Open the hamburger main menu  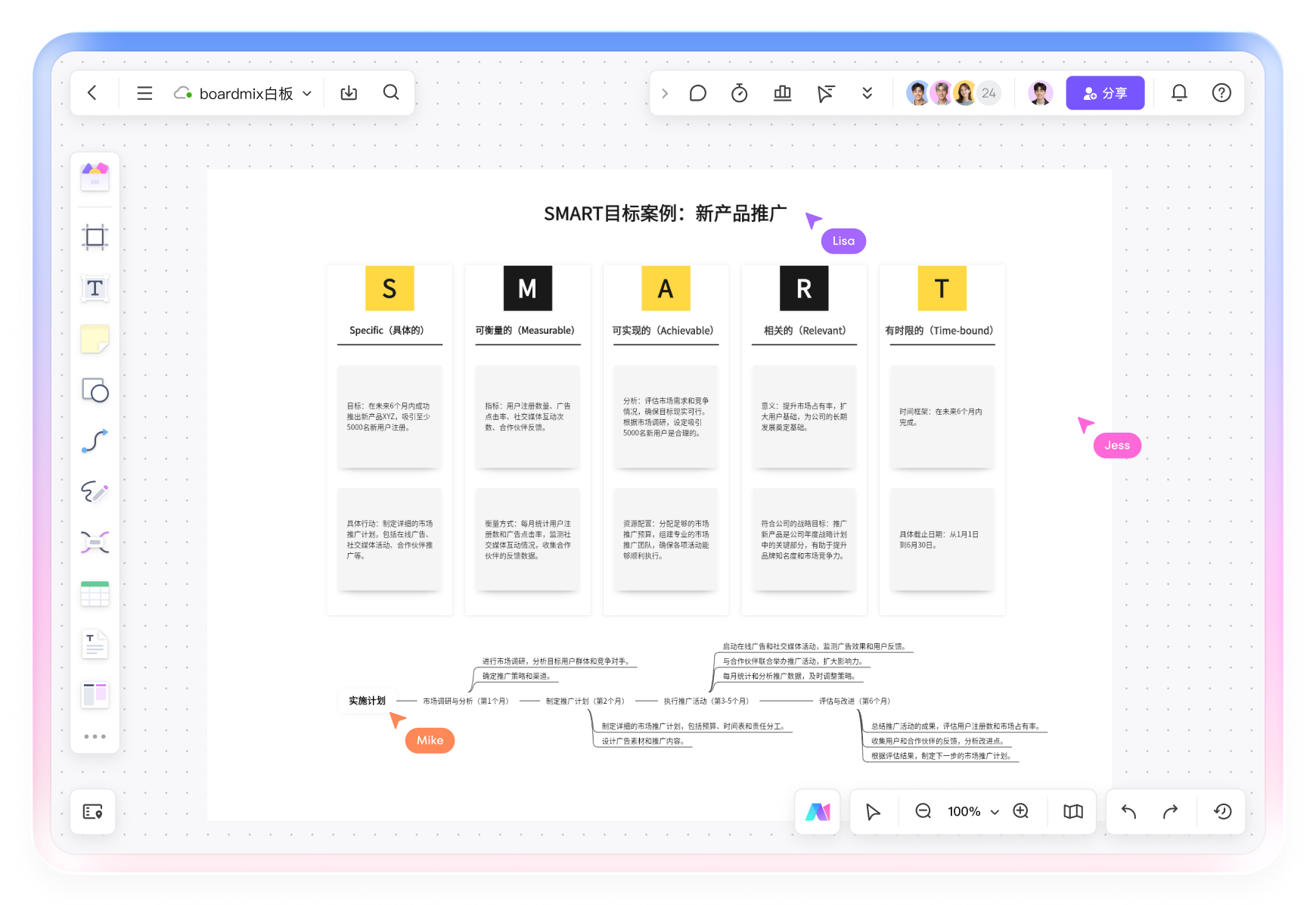coord(144,92)
